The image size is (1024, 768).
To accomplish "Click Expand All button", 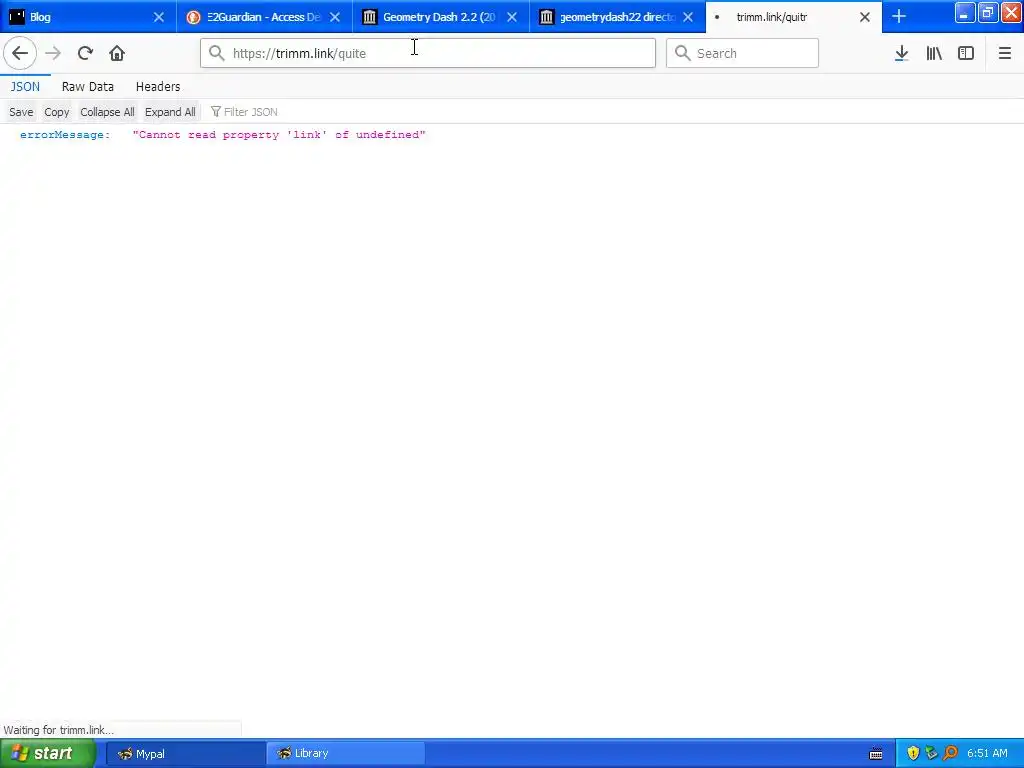I will [170, 112].
